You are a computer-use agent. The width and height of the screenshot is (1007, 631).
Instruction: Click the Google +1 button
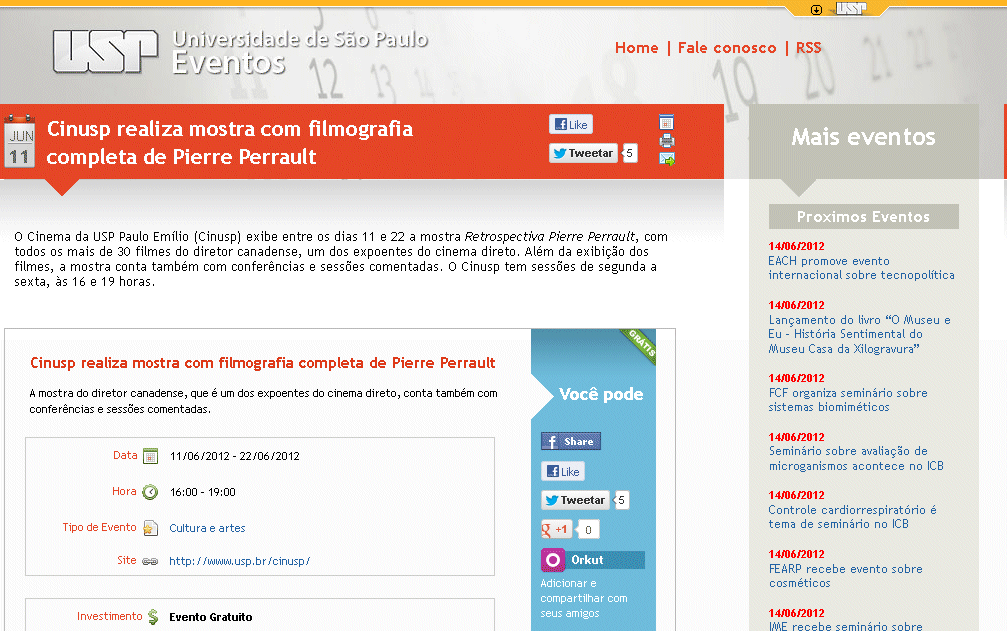pos(556,530)
